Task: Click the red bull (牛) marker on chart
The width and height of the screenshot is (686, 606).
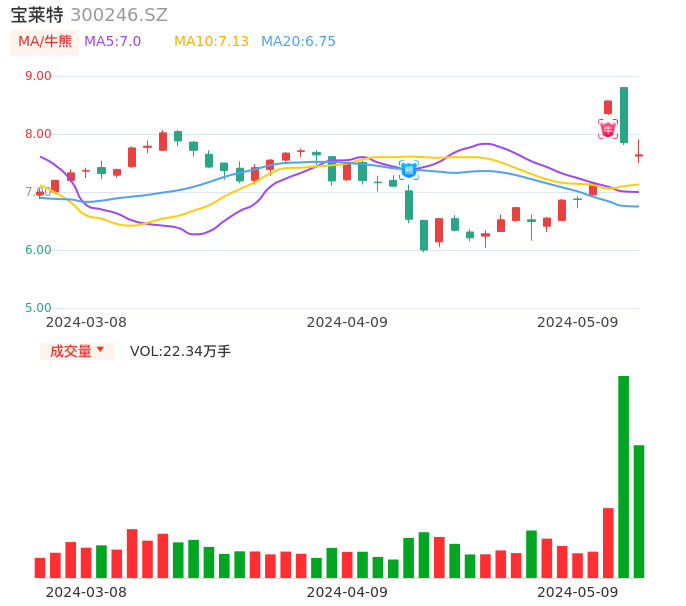Action: [608, 129]
